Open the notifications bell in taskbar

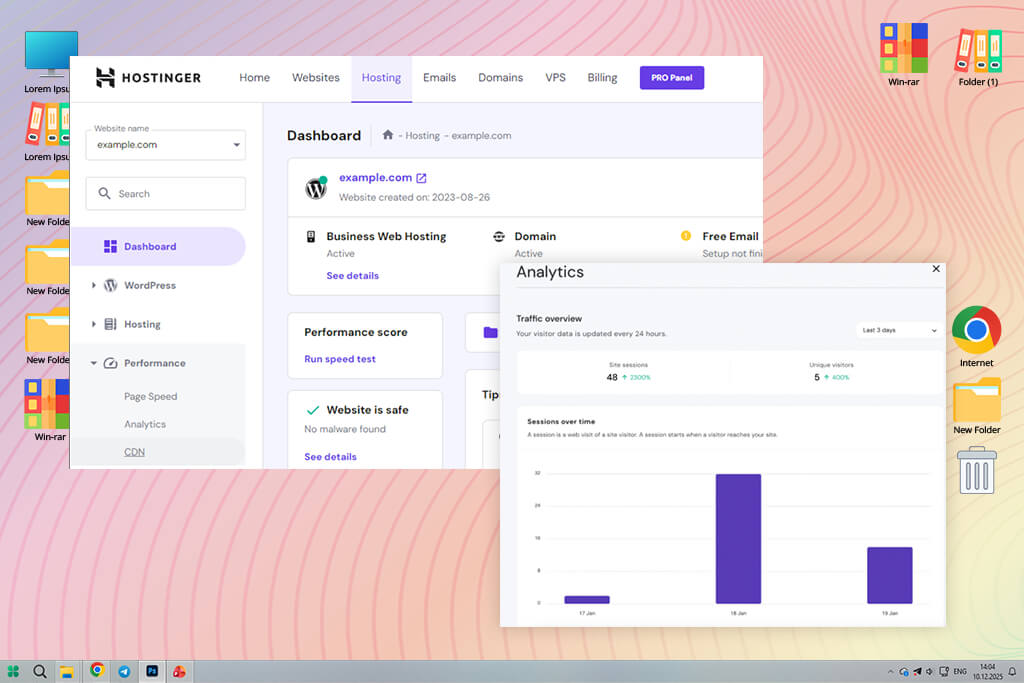1012,671
